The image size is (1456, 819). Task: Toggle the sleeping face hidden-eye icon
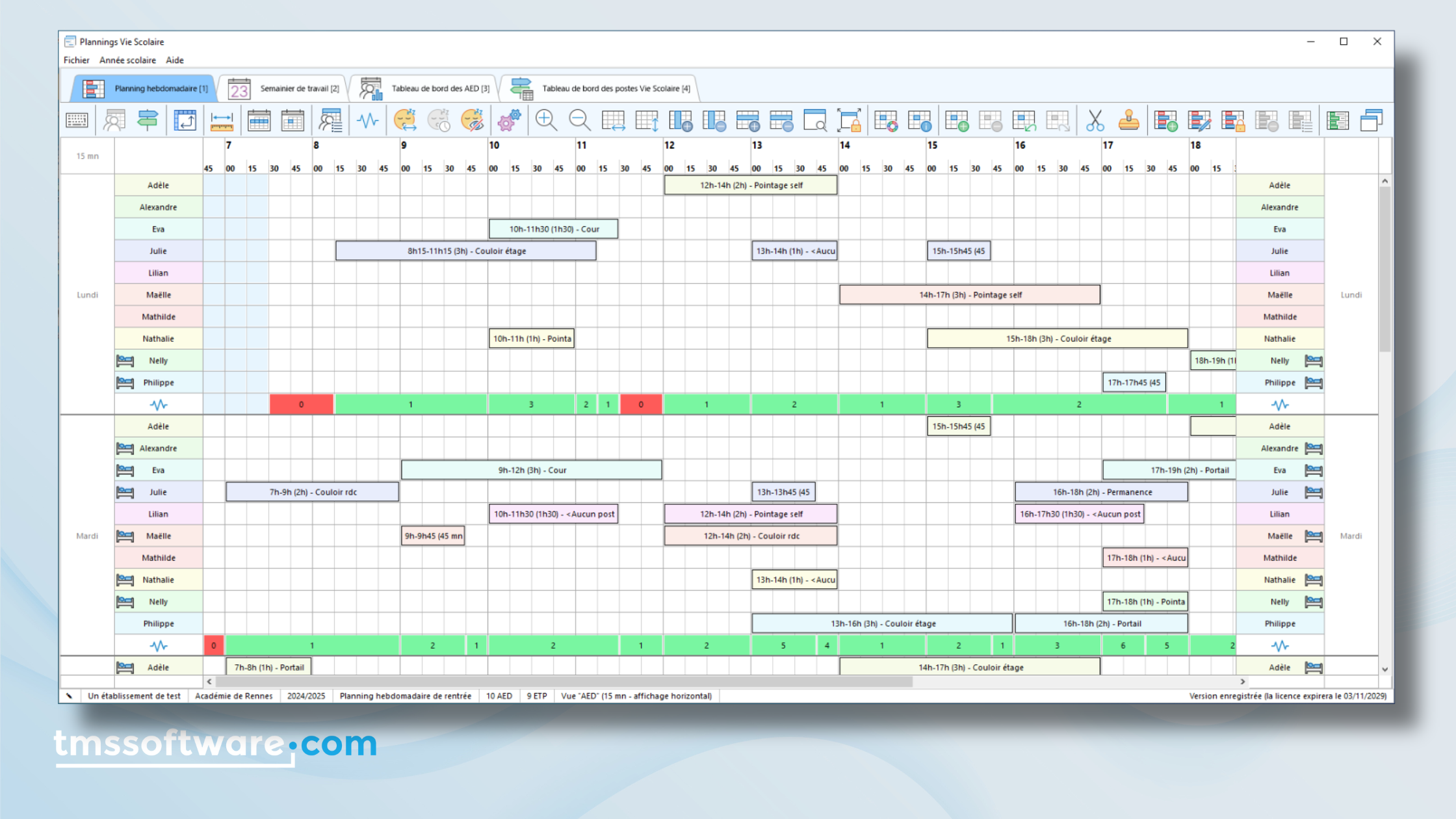coord(472,120)
